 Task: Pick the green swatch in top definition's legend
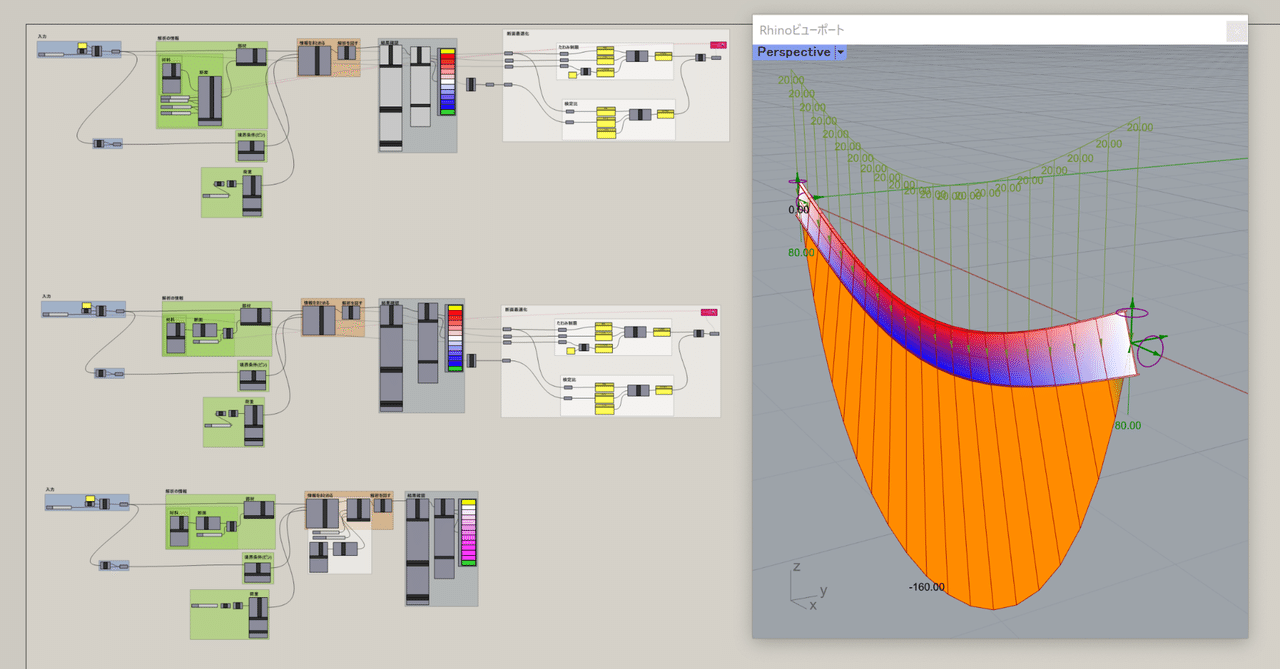pos(448,112)
